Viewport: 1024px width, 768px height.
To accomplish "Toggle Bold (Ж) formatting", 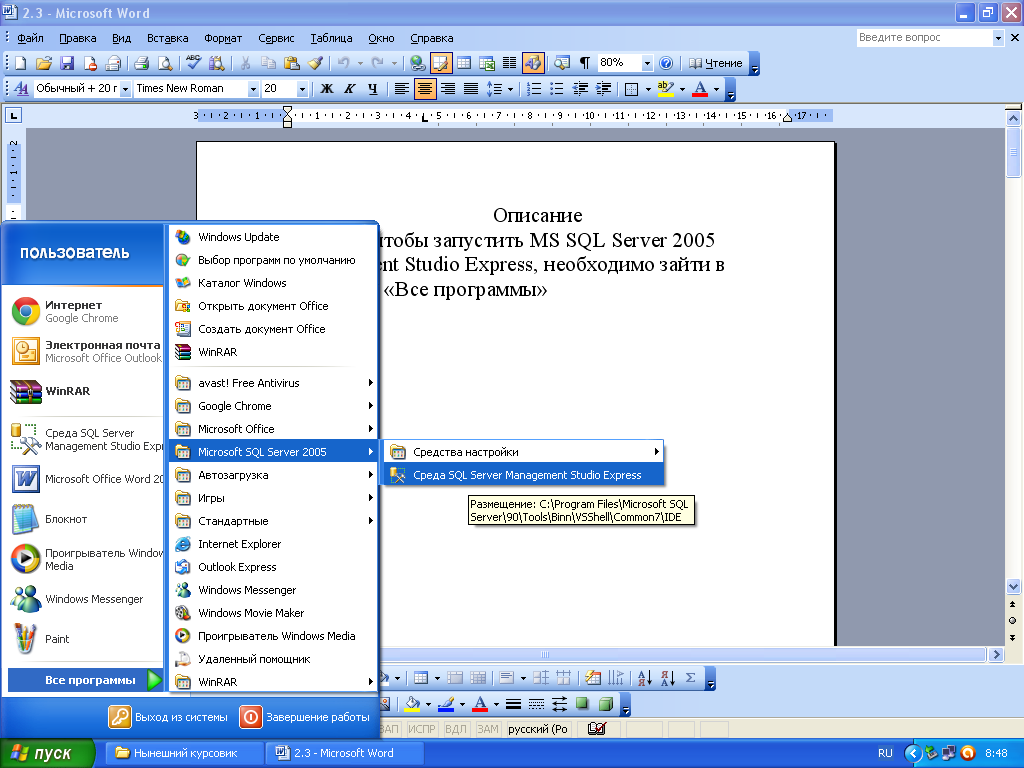I will click(x=327, y=88).
